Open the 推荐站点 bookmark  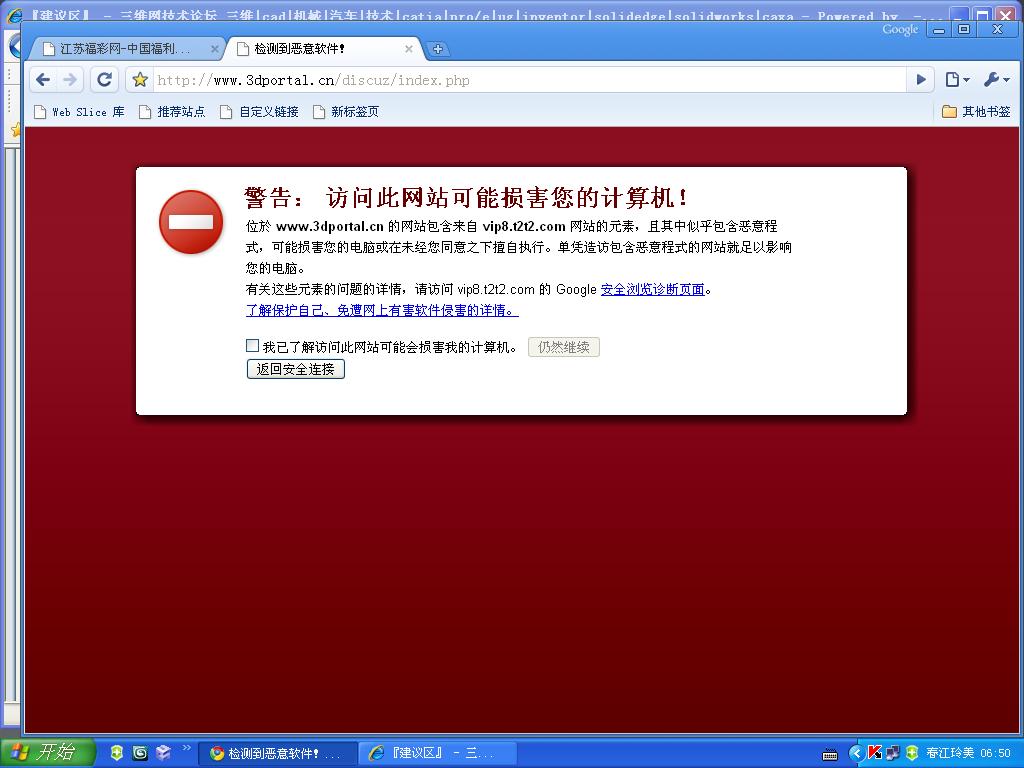coord(172,112)
